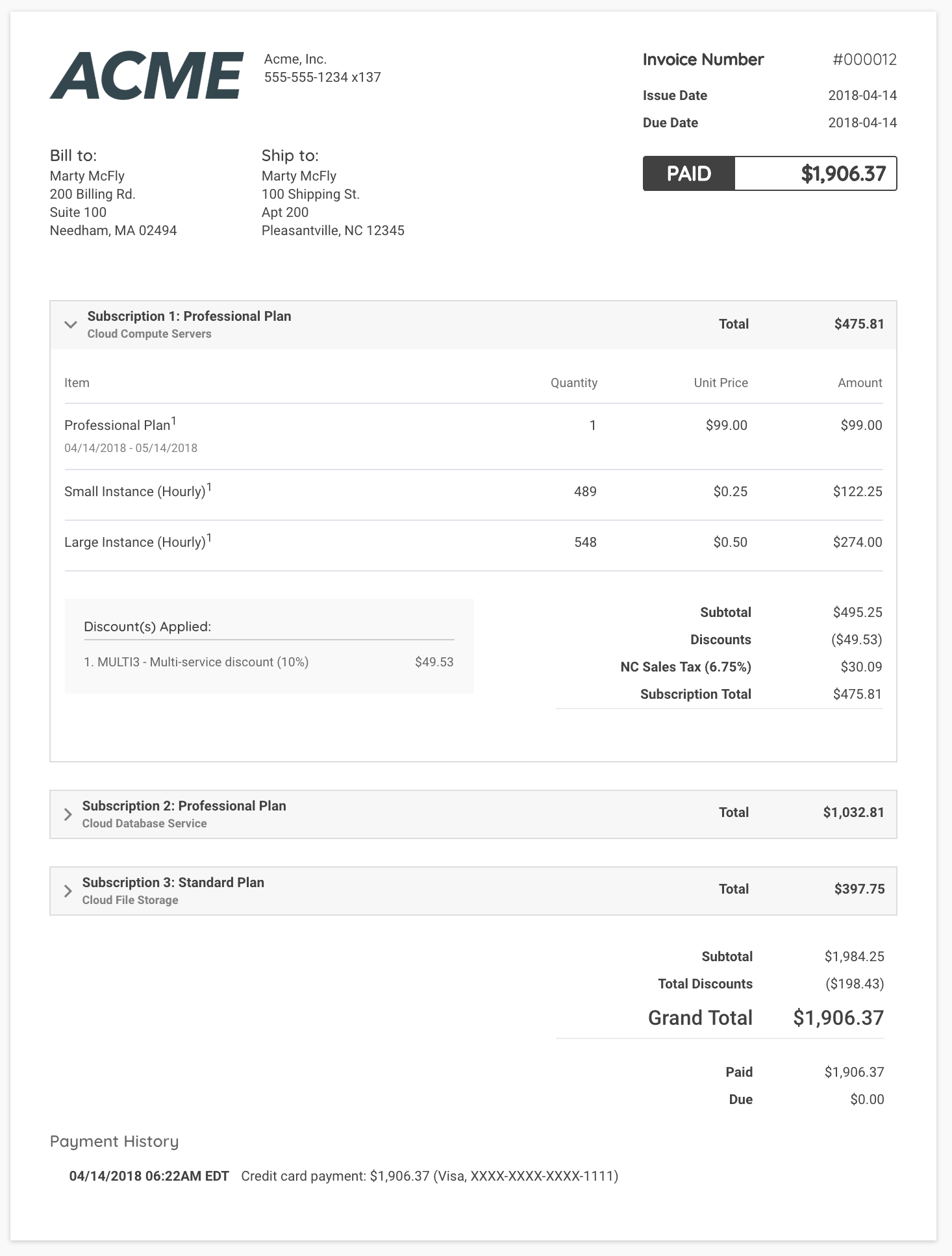Image resolution: width=952 pixels, height=1256 pixels.
Task: Click the ACME logo
Action: [x=147, y=76]
